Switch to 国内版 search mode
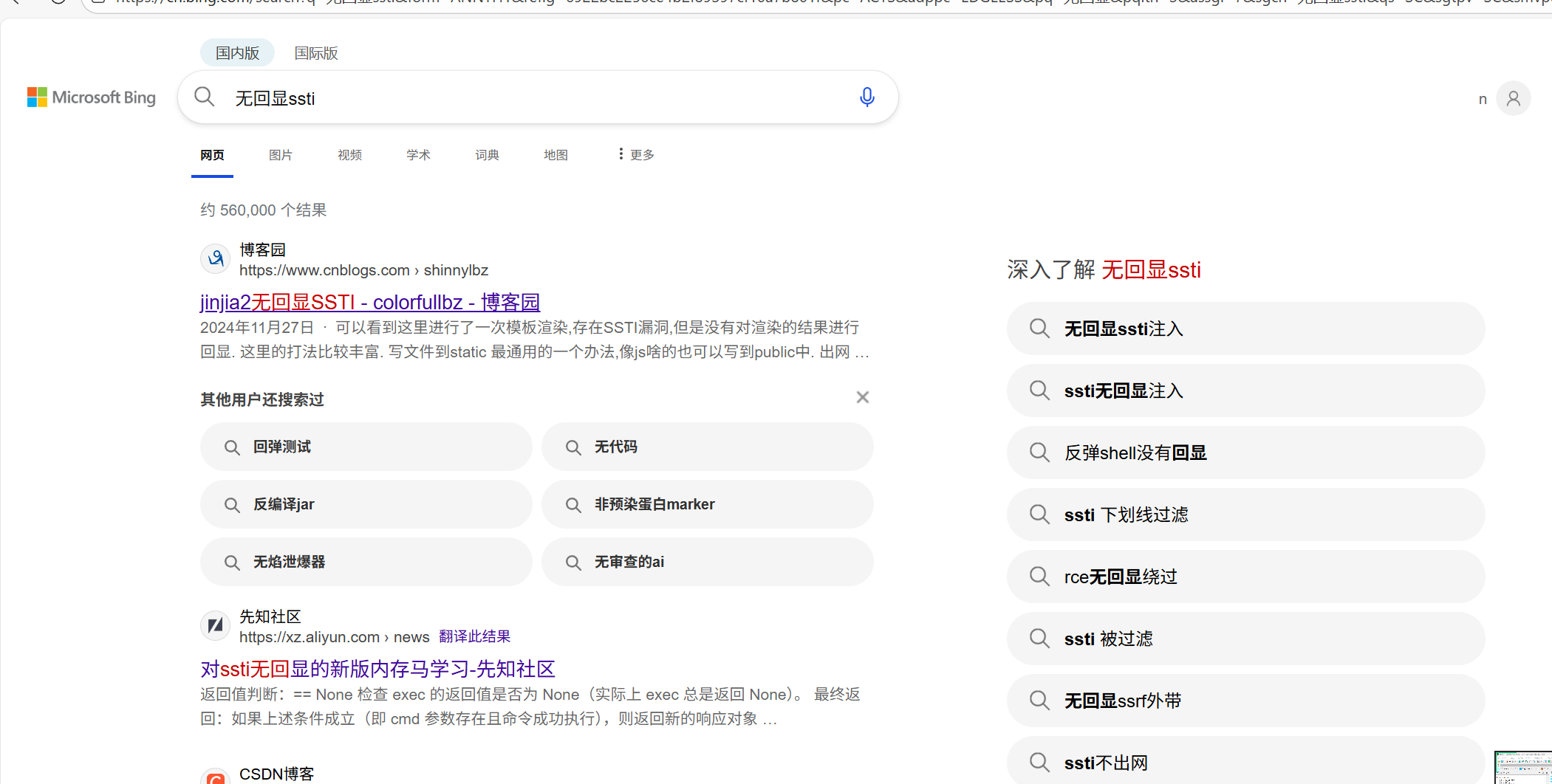The width and height of the screenshot is (1552, 784). 237,53
